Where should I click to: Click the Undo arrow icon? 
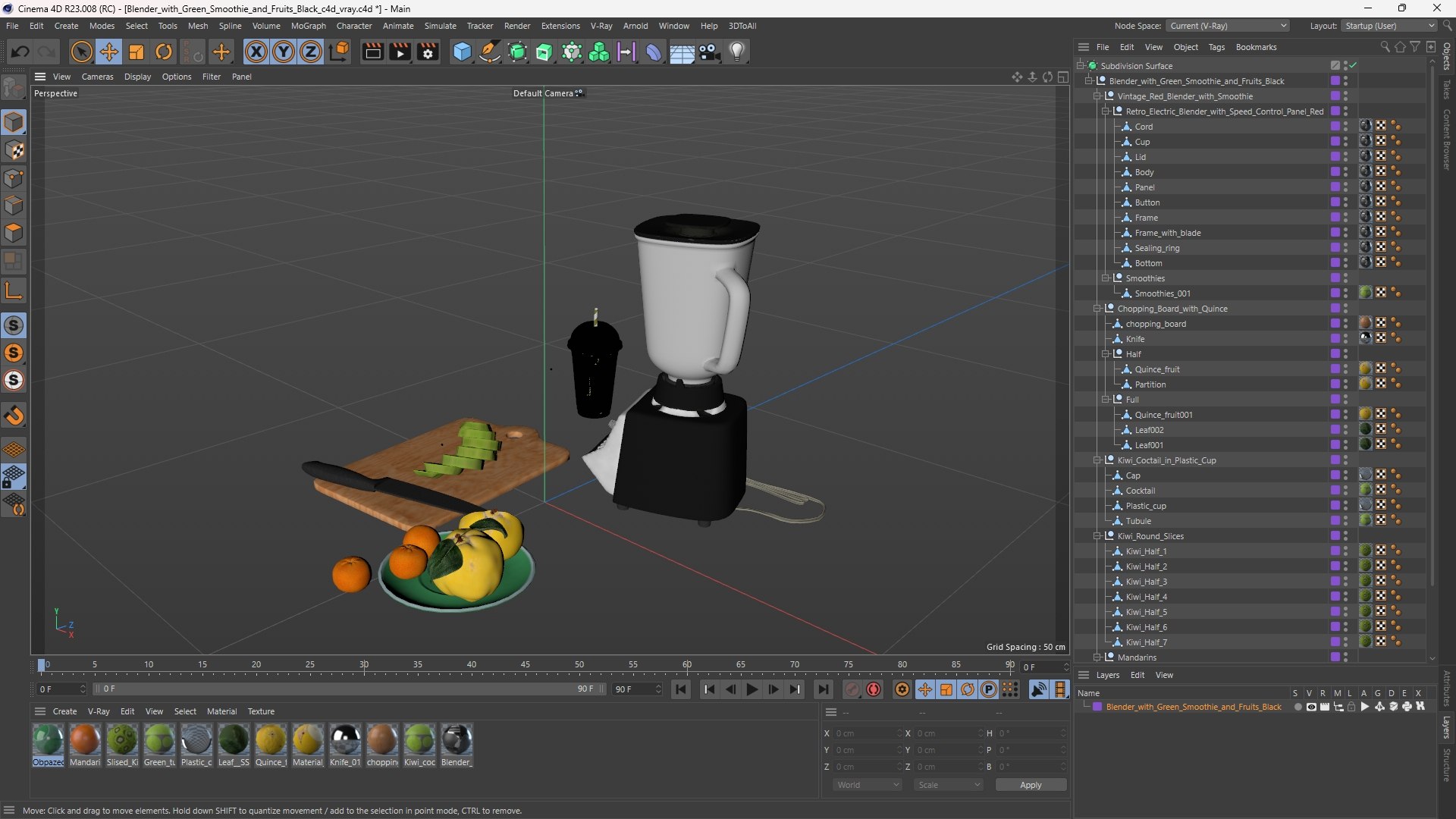pos(20,52)
